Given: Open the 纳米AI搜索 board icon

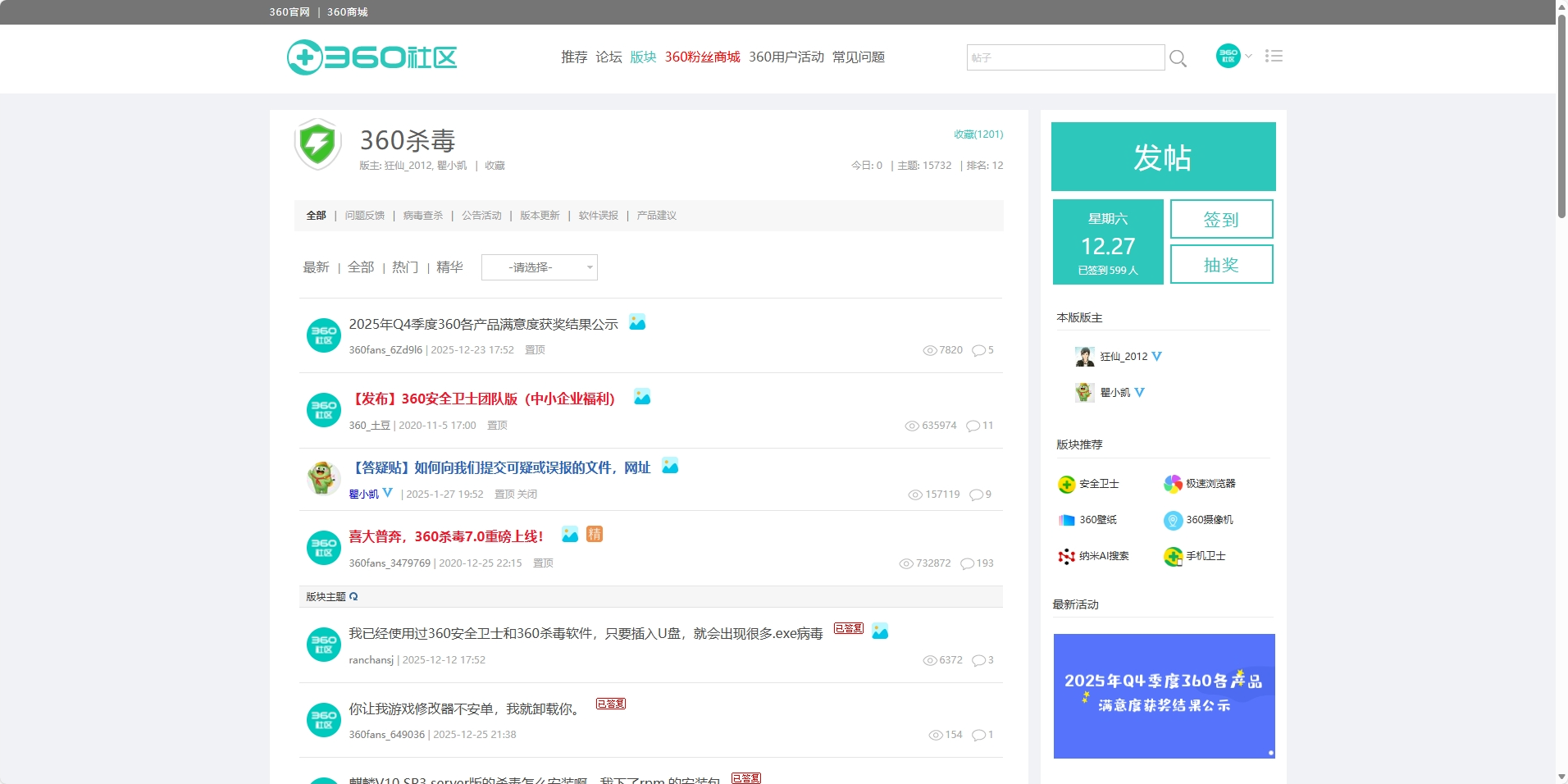Looking at the screenshot, I should (1066, 556).
